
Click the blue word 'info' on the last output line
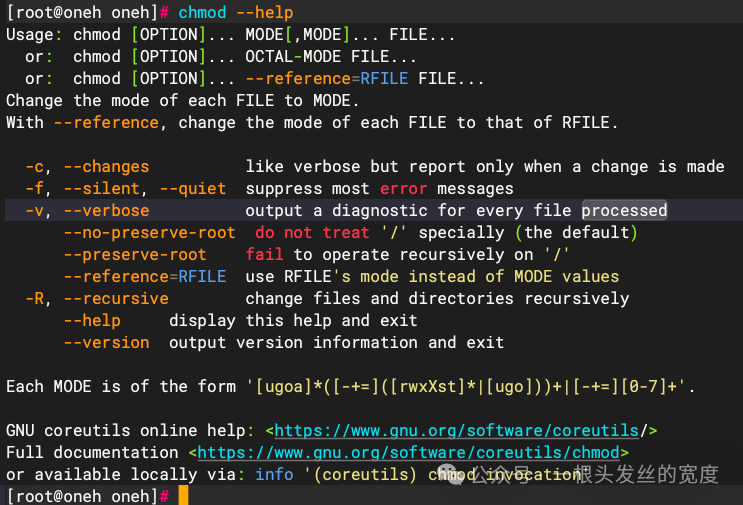tap(274, 474)
